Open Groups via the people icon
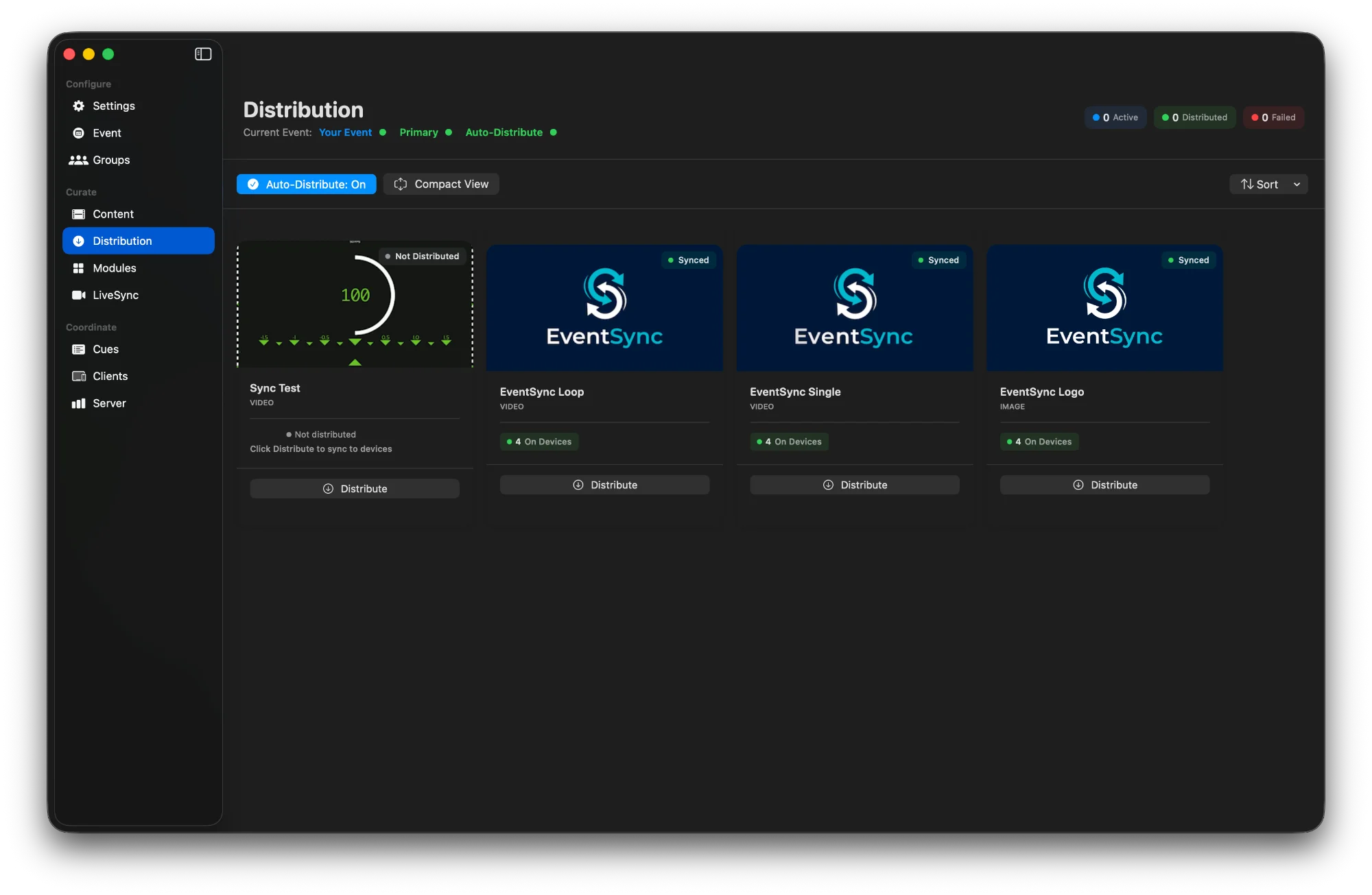The image size is (1372, 895). (78, 160)
